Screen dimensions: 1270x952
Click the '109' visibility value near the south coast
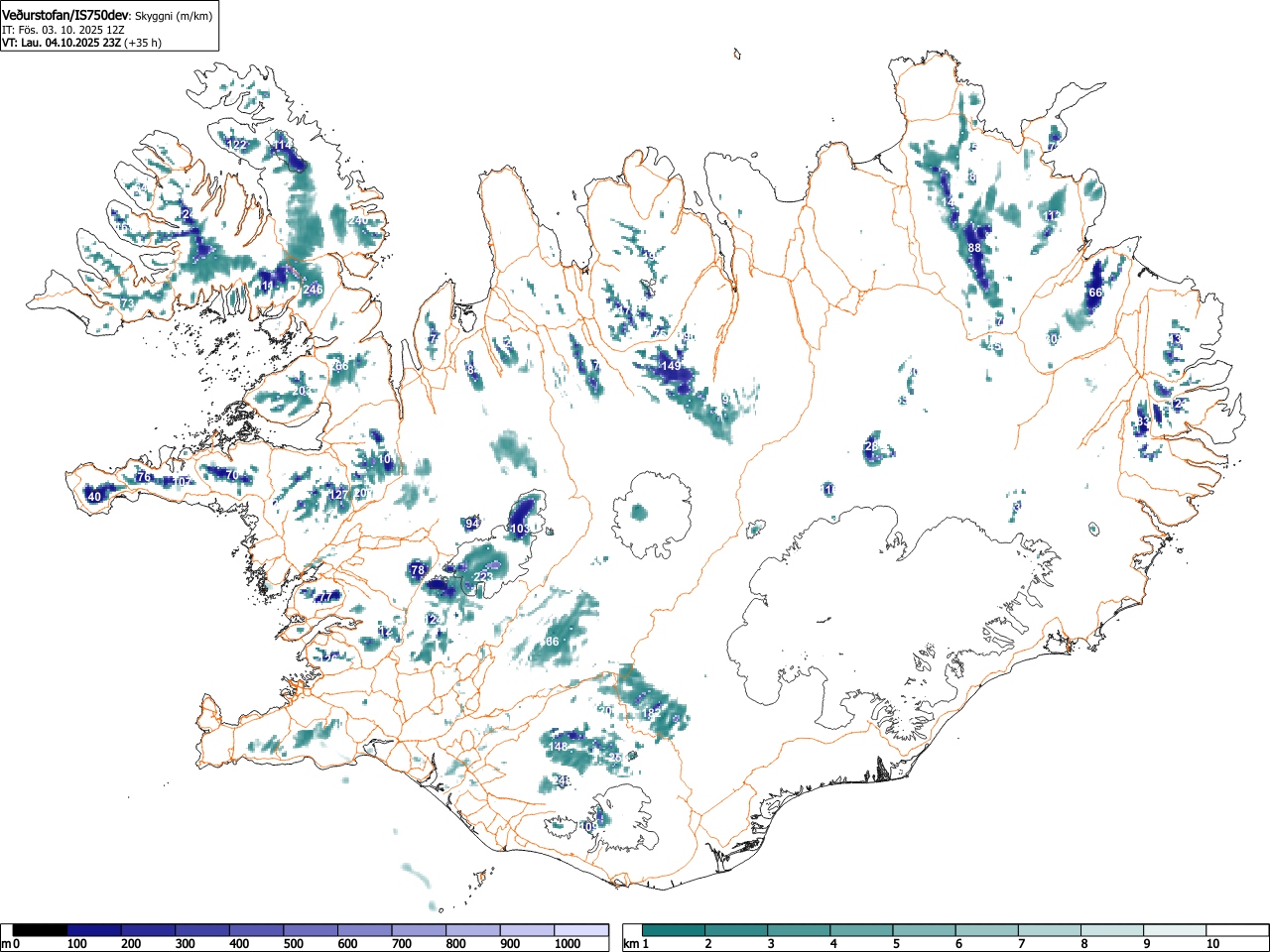(x=589, y=827)
